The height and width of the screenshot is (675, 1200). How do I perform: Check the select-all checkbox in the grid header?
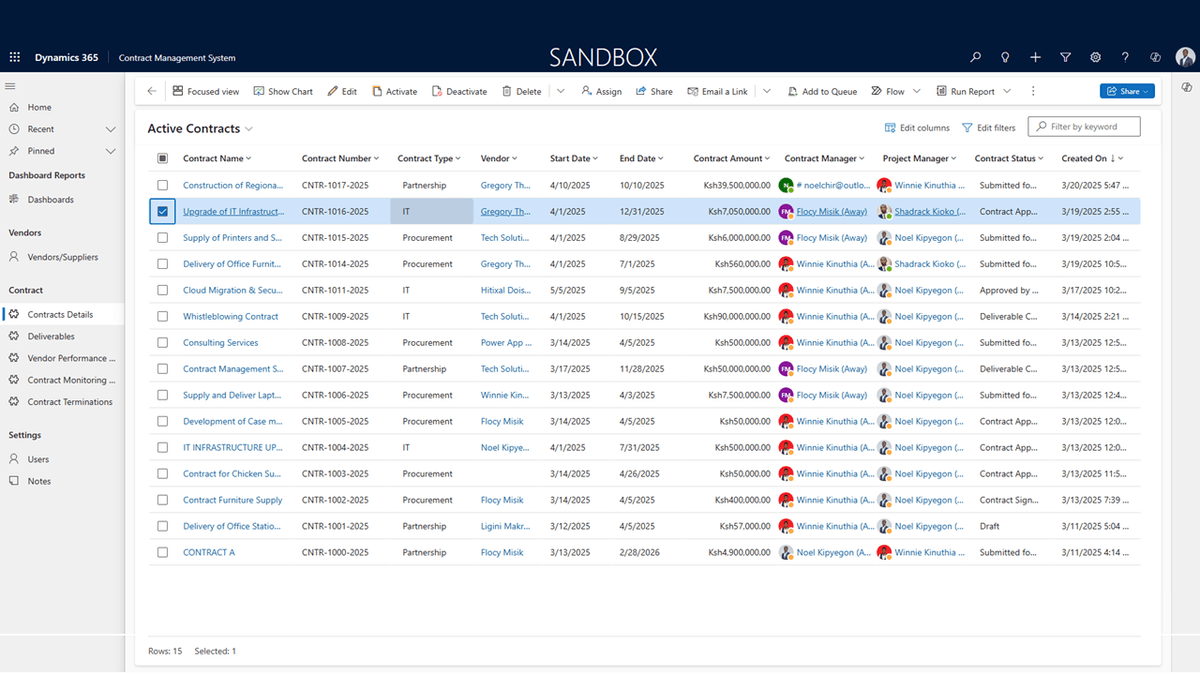coord(162,158)
